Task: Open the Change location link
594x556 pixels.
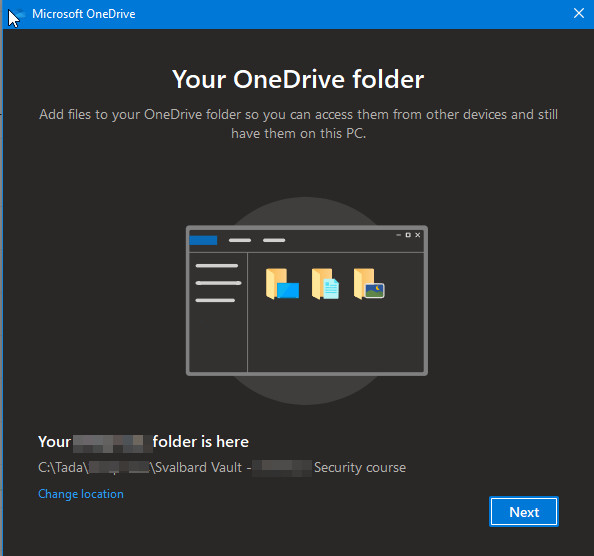Action: click(x=81, y=494)
